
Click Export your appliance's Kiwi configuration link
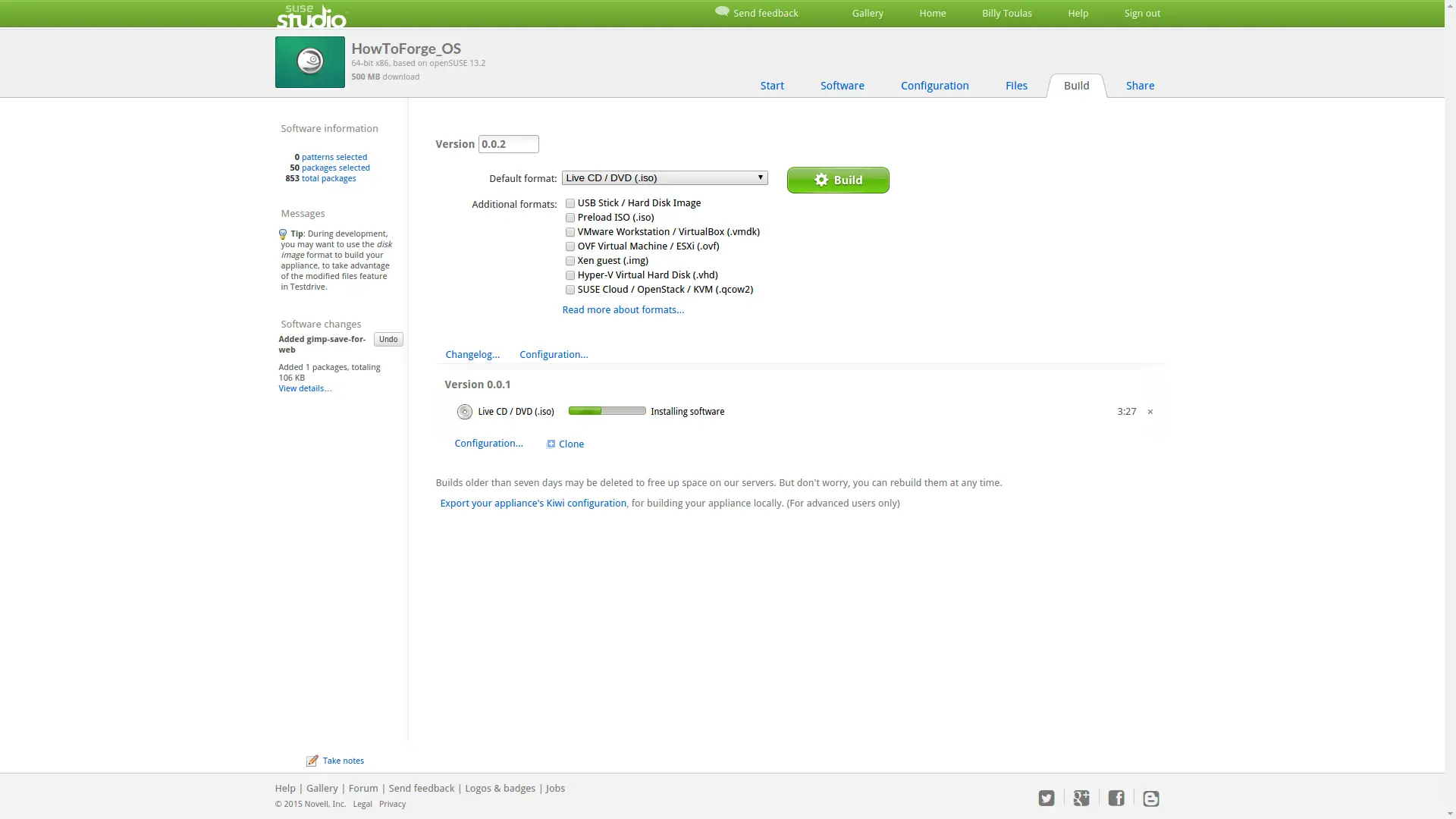click(533, 504)
